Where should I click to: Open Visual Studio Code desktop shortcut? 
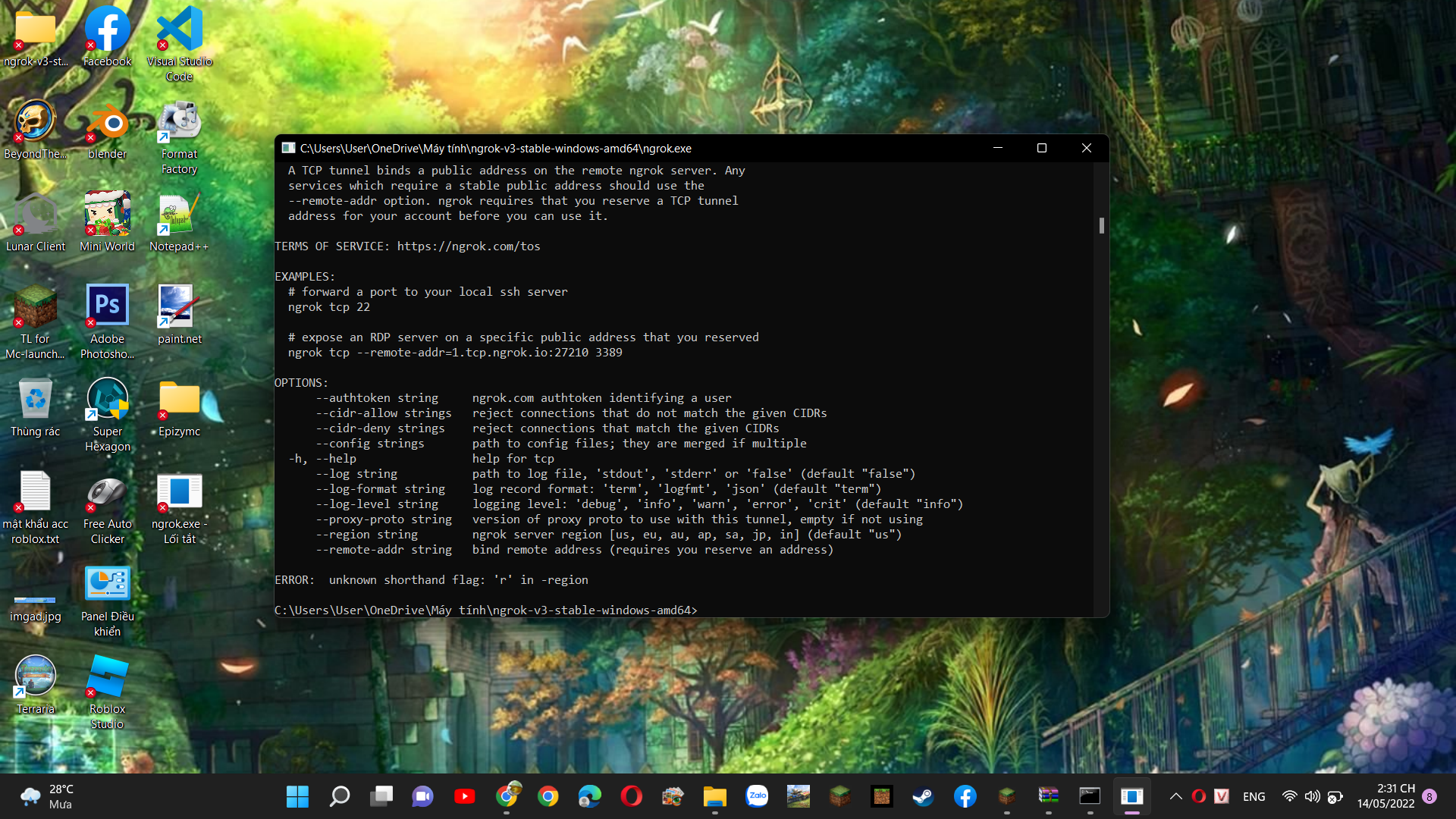(x=179, y=30)
